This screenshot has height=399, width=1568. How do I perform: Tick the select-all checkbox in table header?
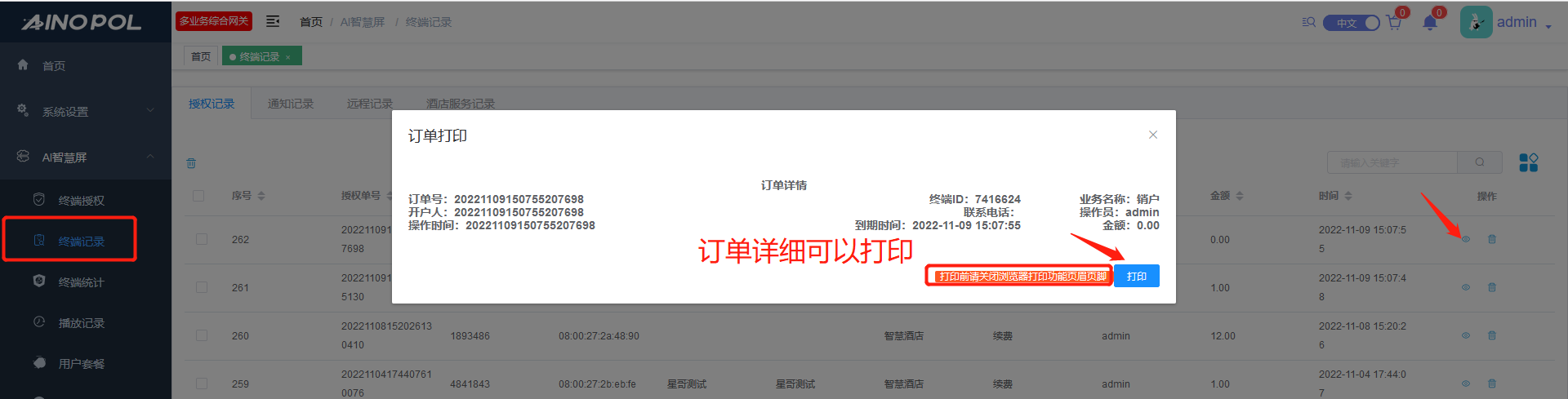pyautogui.click(x=198, y=196)
